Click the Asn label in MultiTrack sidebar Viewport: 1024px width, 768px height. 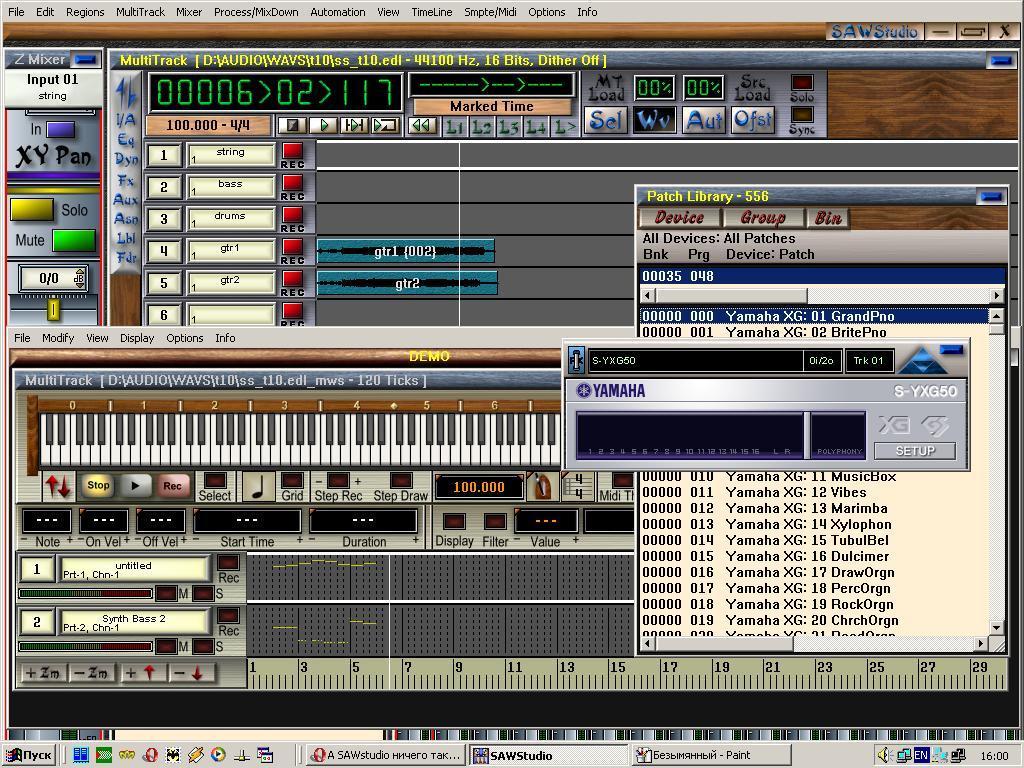[x=125, y=219]
